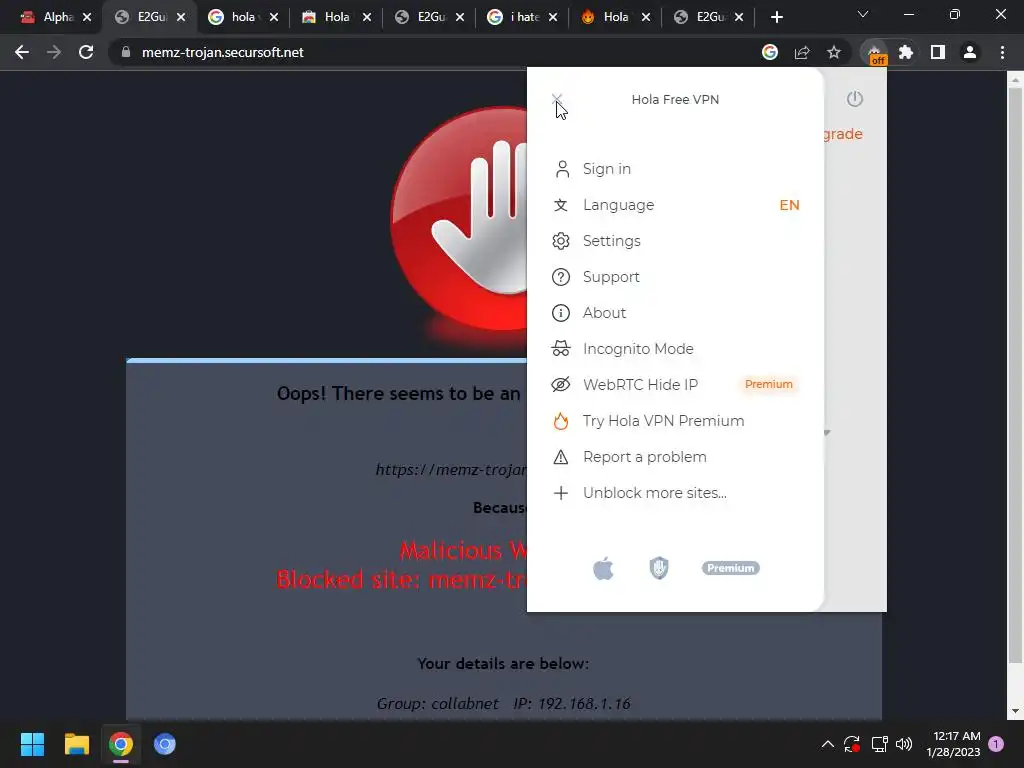The height and width of the screenshot is (768, 1024).
Task: Change the EN language setting value
Action: pos(789,205)
